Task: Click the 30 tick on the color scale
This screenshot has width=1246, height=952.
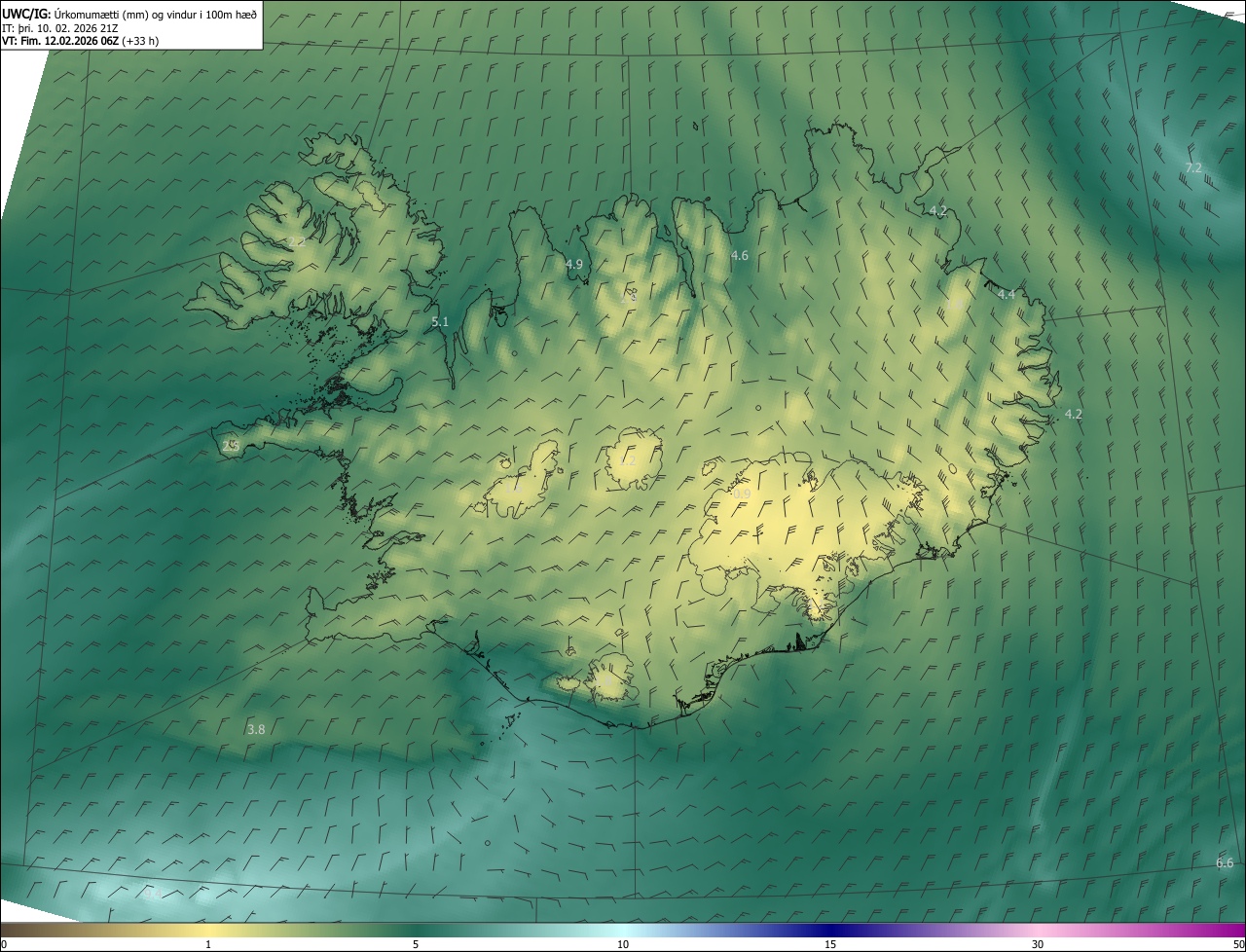Action: pyautogui.click(x=1038, y=944)
